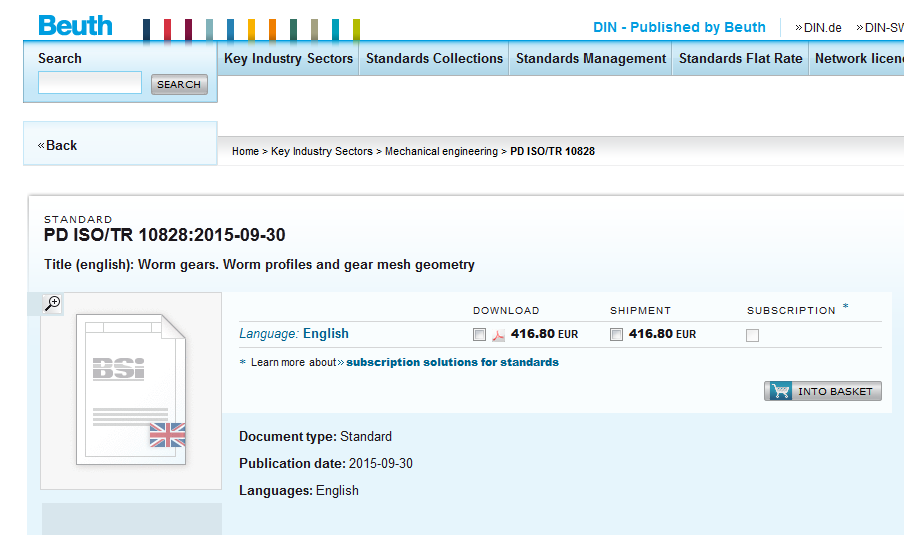Click the Search text field
Viewport: 904px width, 535px height.
click(x=90, y=82)
